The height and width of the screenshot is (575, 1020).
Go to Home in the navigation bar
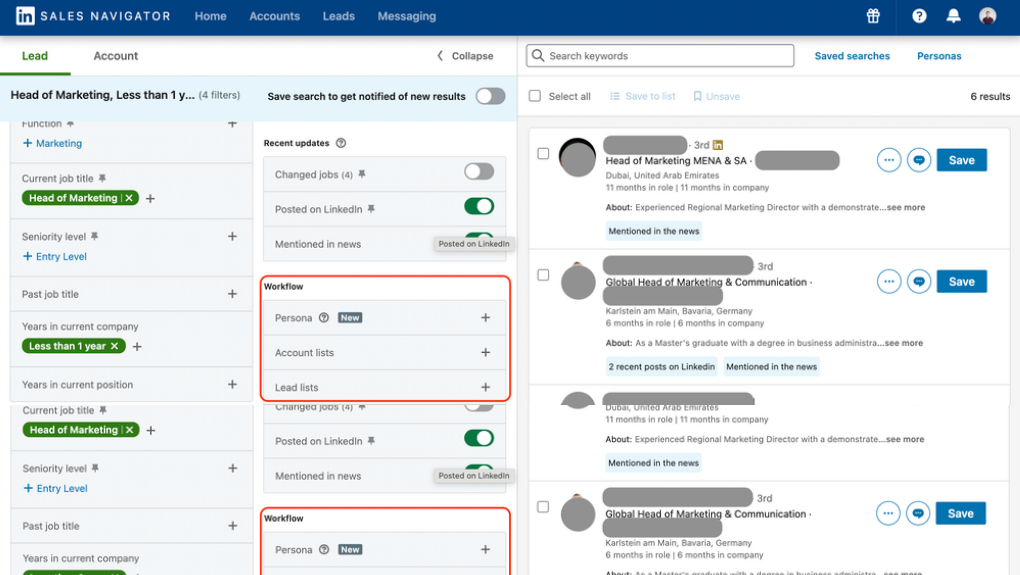click(211, 16)
